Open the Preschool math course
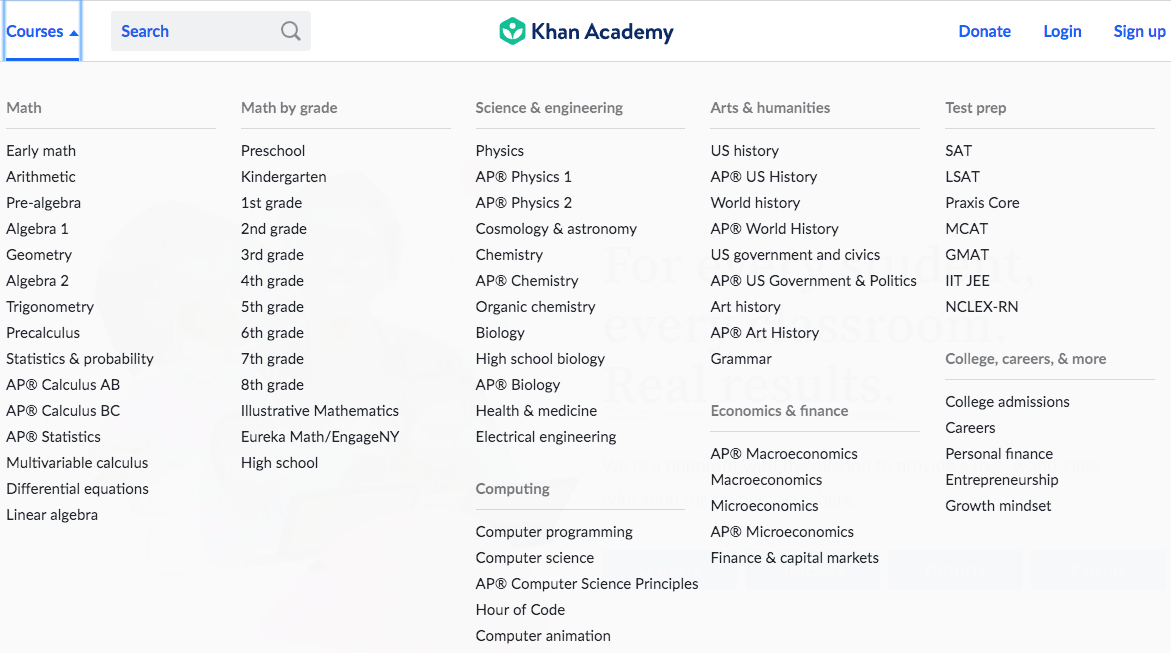1171x653 pixels. click(x=272, y=150)
